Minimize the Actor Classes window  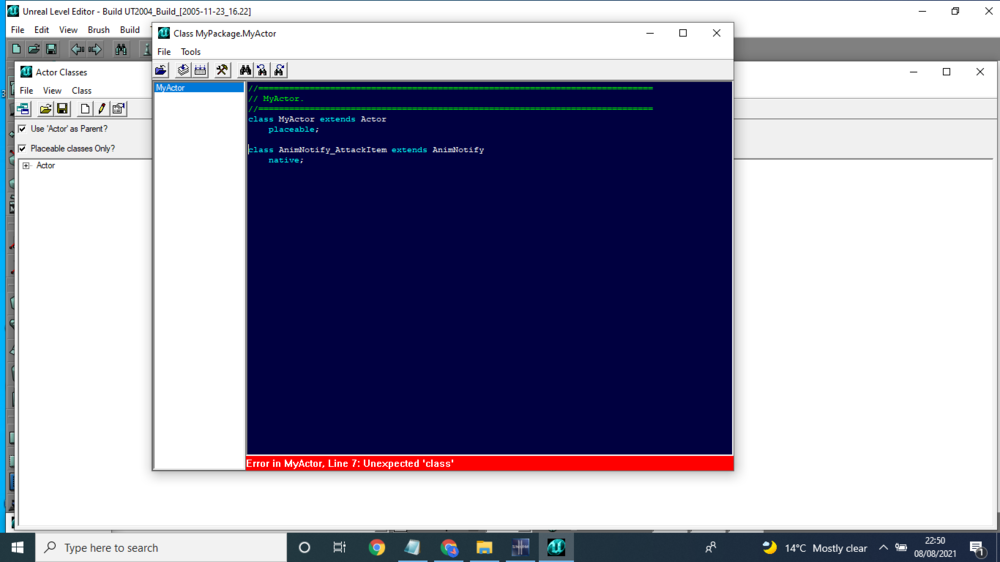(913, 72)
